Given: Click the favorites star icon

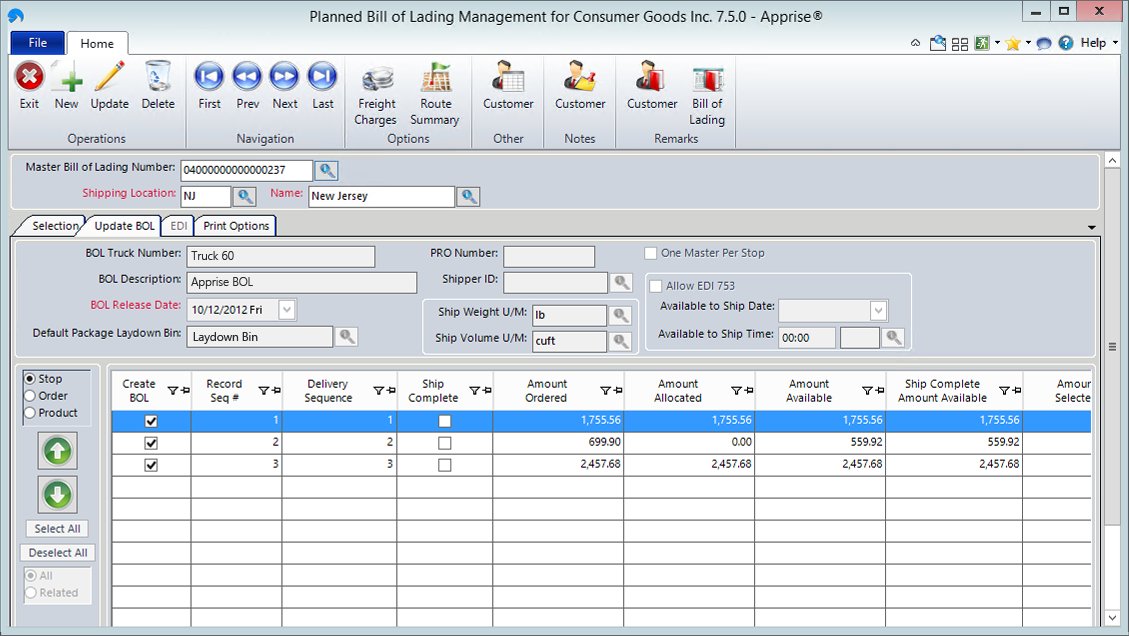Looking at the screenshot, I should pos(1012,43).
